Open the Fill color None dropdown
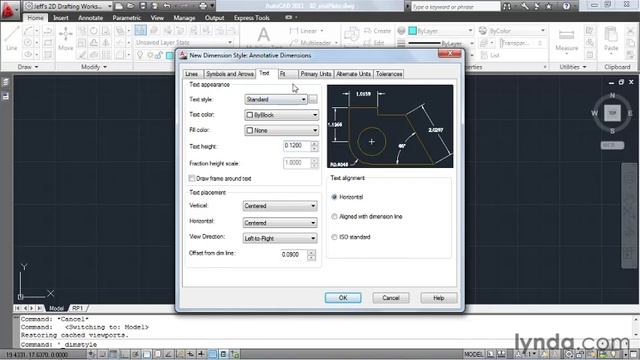This screenshot has width=640, height=360. coord(281,131)
